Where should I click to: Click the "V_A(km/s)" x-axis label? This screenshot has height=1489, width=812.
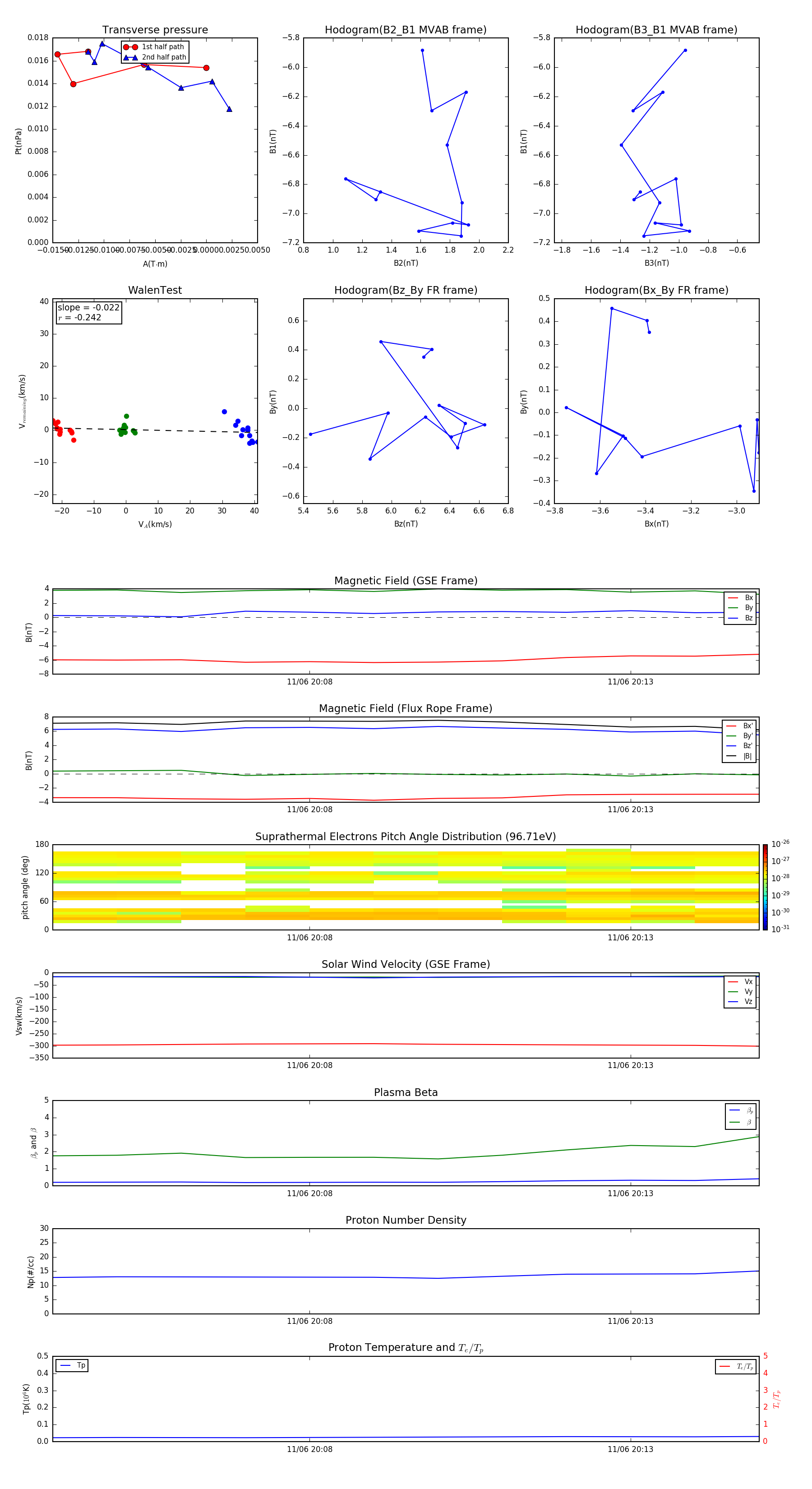pyautogui.click(x=155, y=525)
